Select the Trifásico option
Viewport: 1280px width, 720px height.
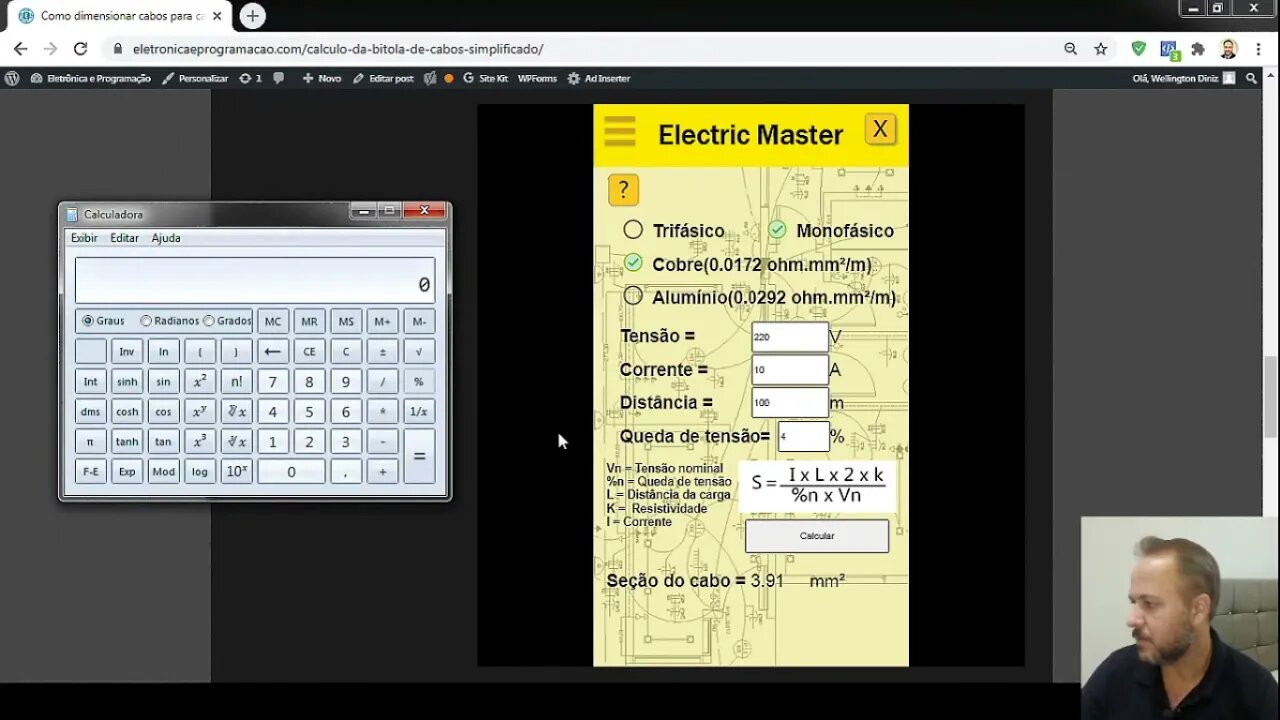633,230
